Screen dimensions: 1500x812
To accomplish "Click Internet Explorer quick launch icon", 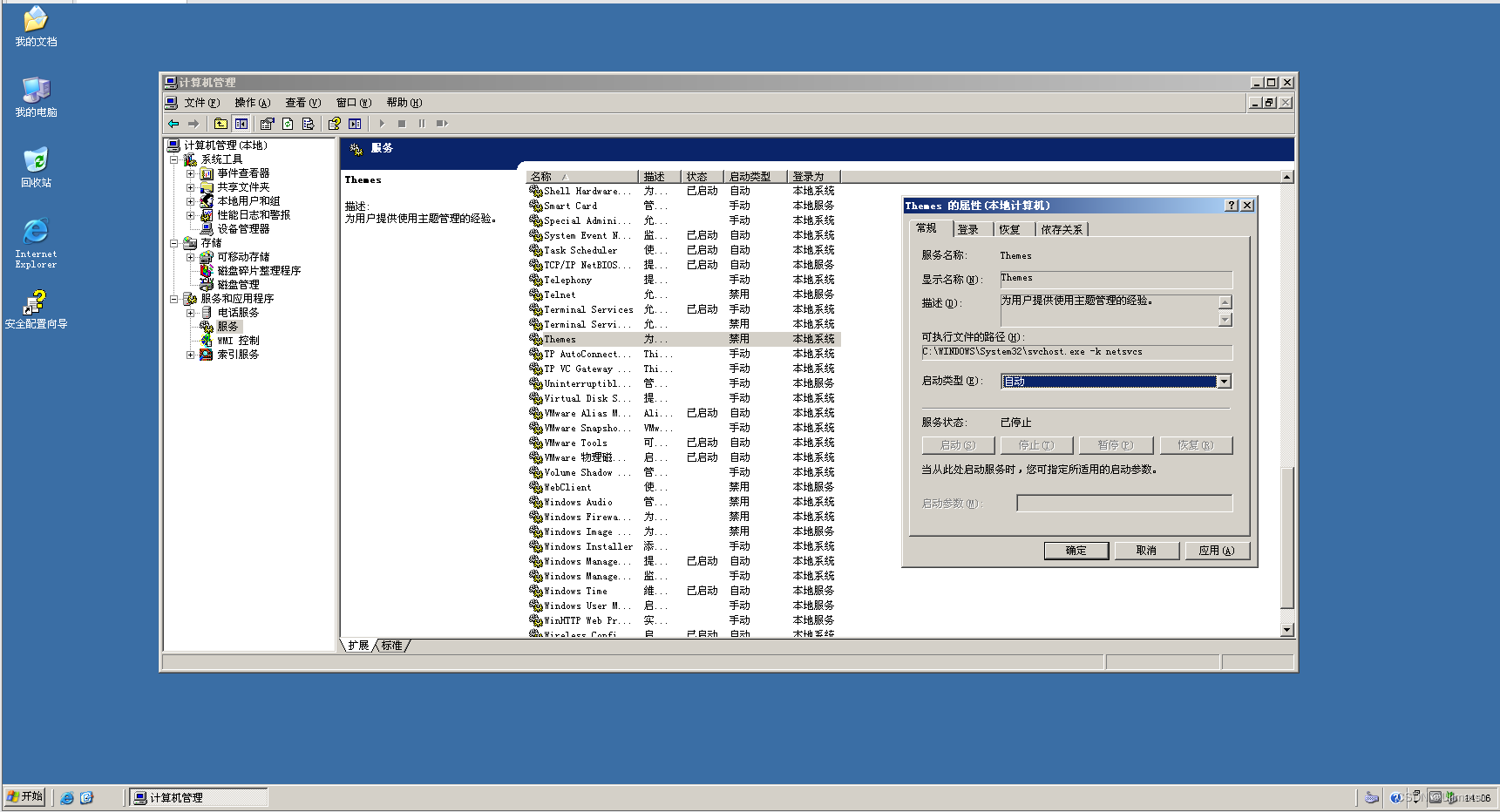I will (x=67, y=797).
